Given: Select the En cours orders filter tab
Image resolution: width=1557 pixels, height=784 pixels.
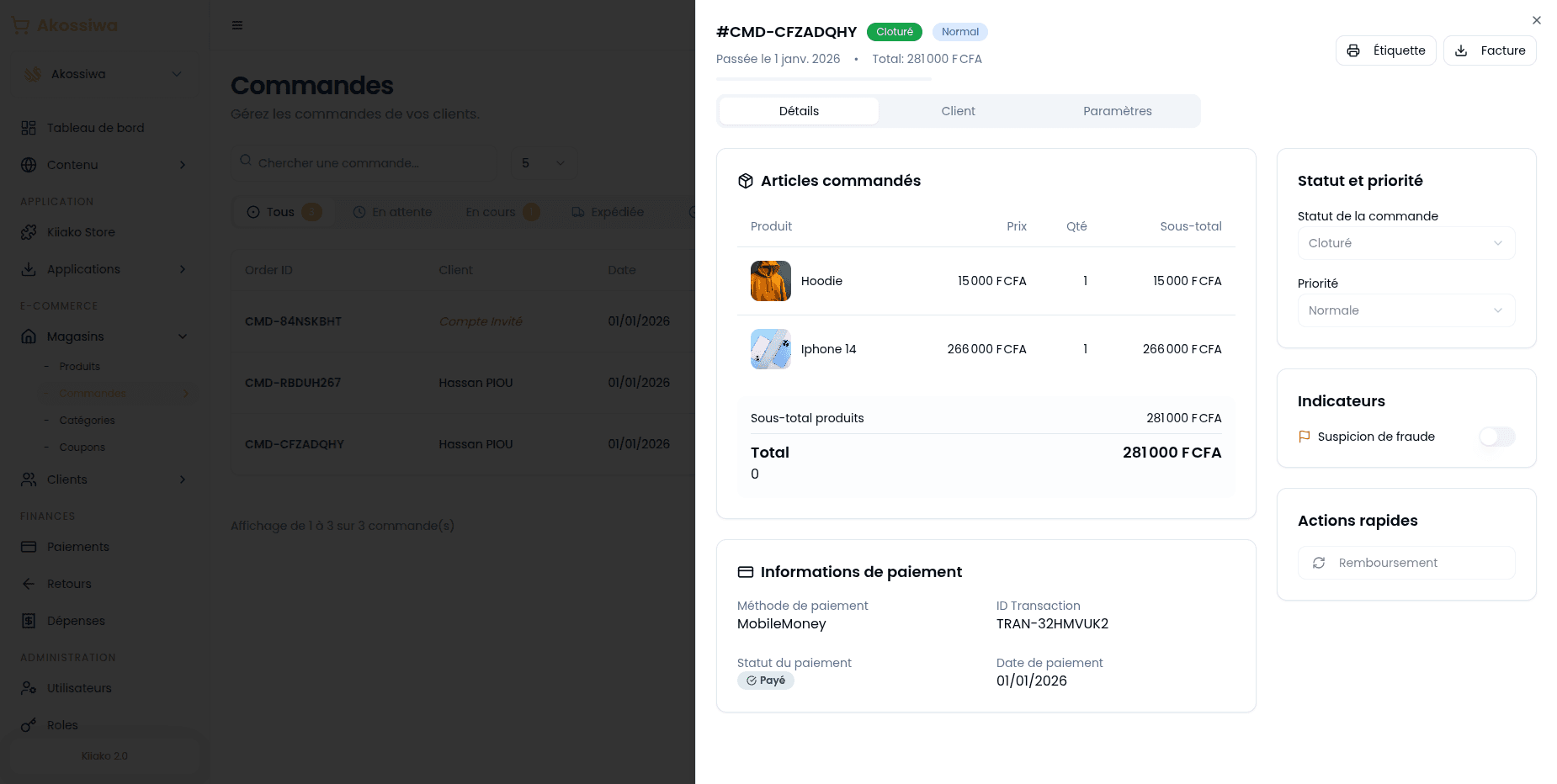Looking at the screenshot, I should coord(502,212).
